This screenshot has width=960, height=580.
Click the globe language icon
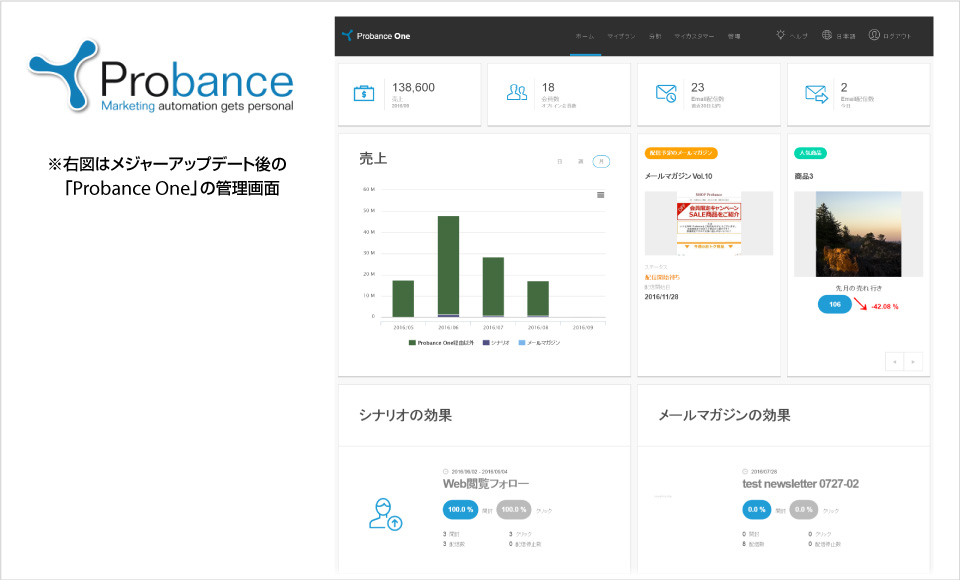tap(827, 35)
